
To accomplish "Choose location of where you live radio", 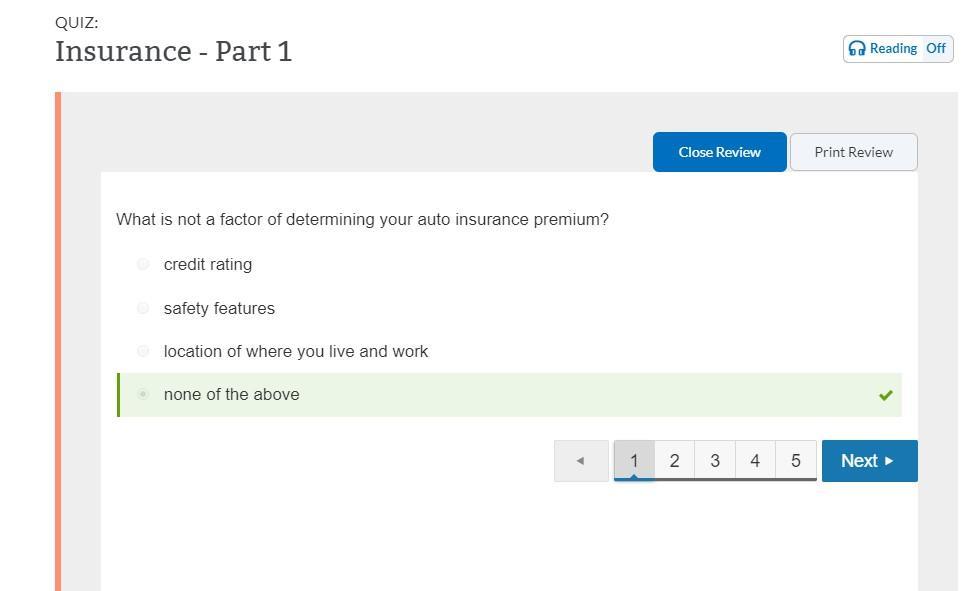I will (x=143, y=351).
